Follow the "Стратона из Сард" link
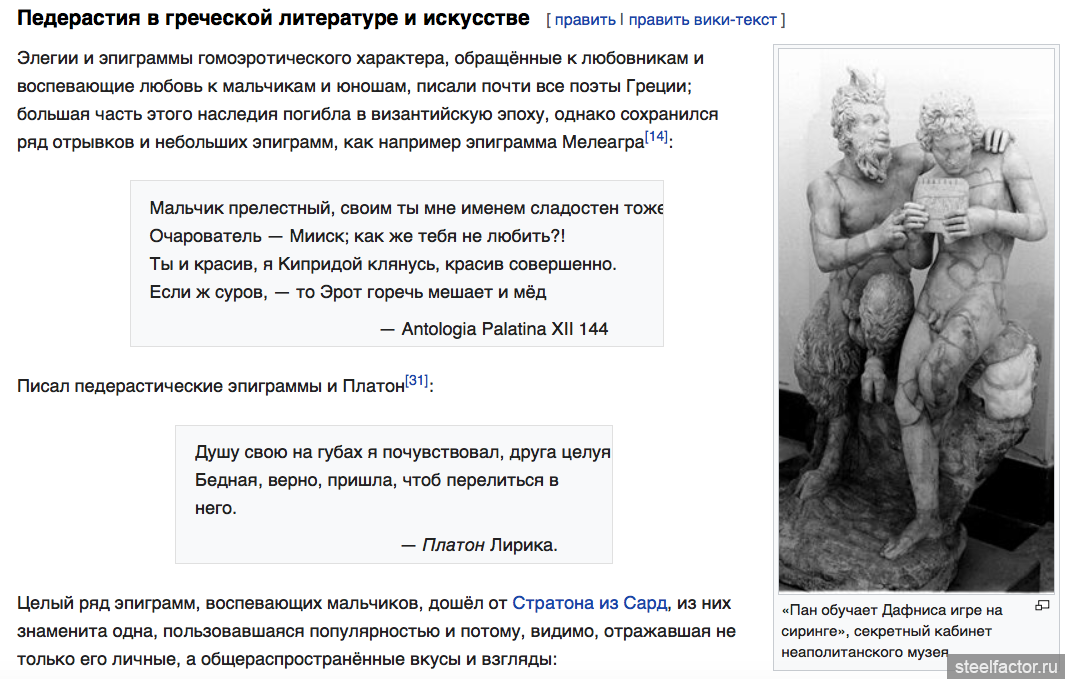The height and width of the screenshot is (679, 1065). (589, 603)
